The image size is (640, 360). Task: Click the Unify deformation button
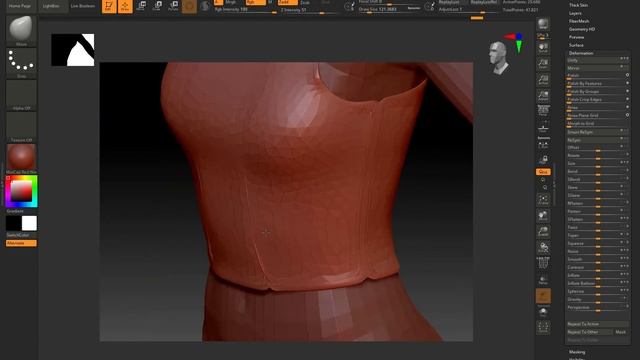[x=598, y=60]
